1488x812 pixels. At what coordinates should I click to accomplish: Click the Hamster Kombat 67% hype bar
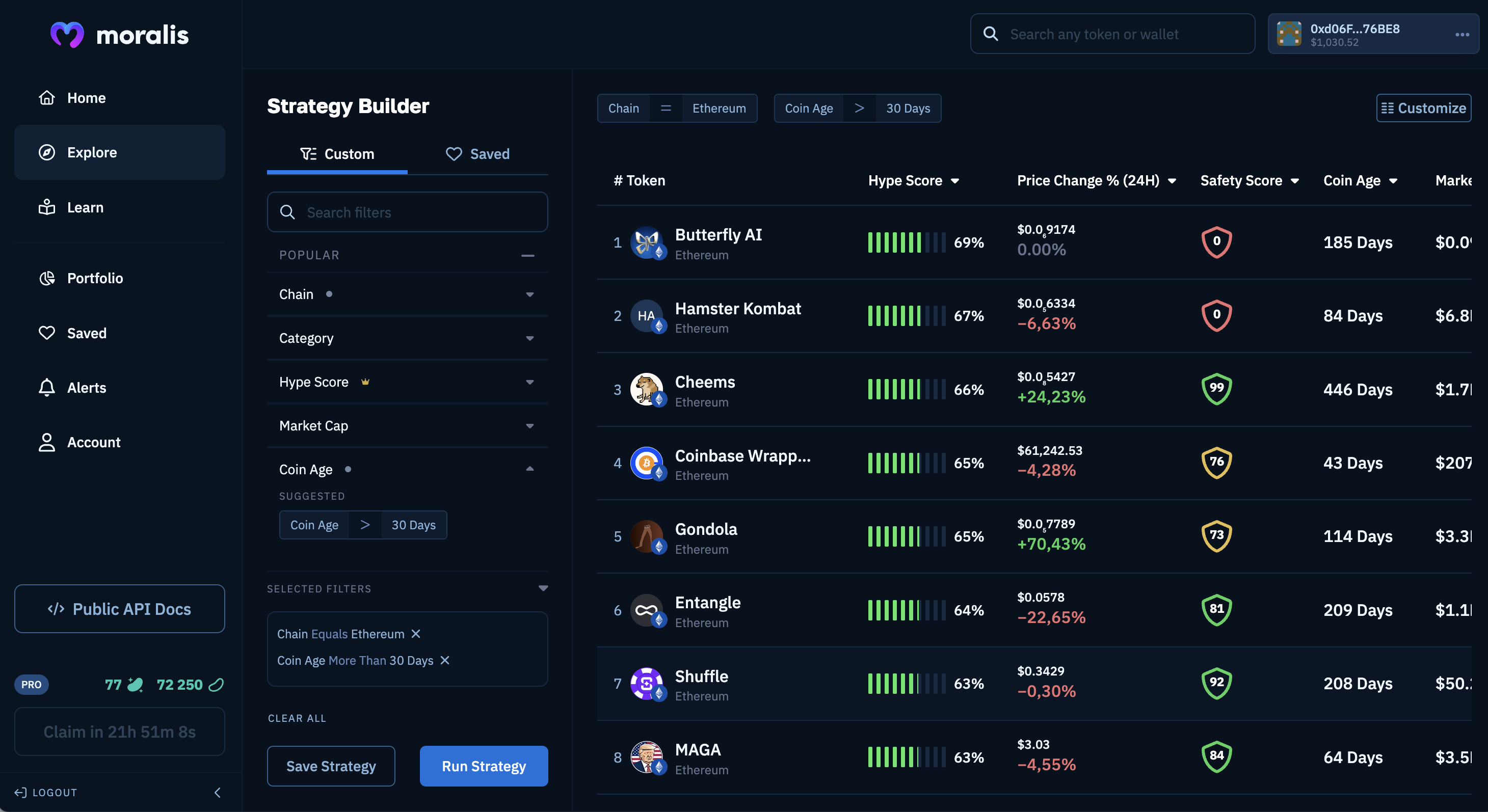[907, 316]
